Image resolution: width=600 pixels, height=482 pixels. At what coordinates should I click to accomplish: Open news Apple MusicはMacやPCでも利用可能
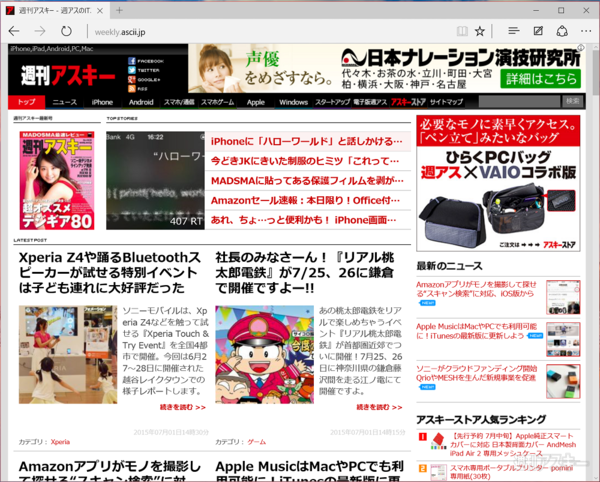tap(476, 331)
